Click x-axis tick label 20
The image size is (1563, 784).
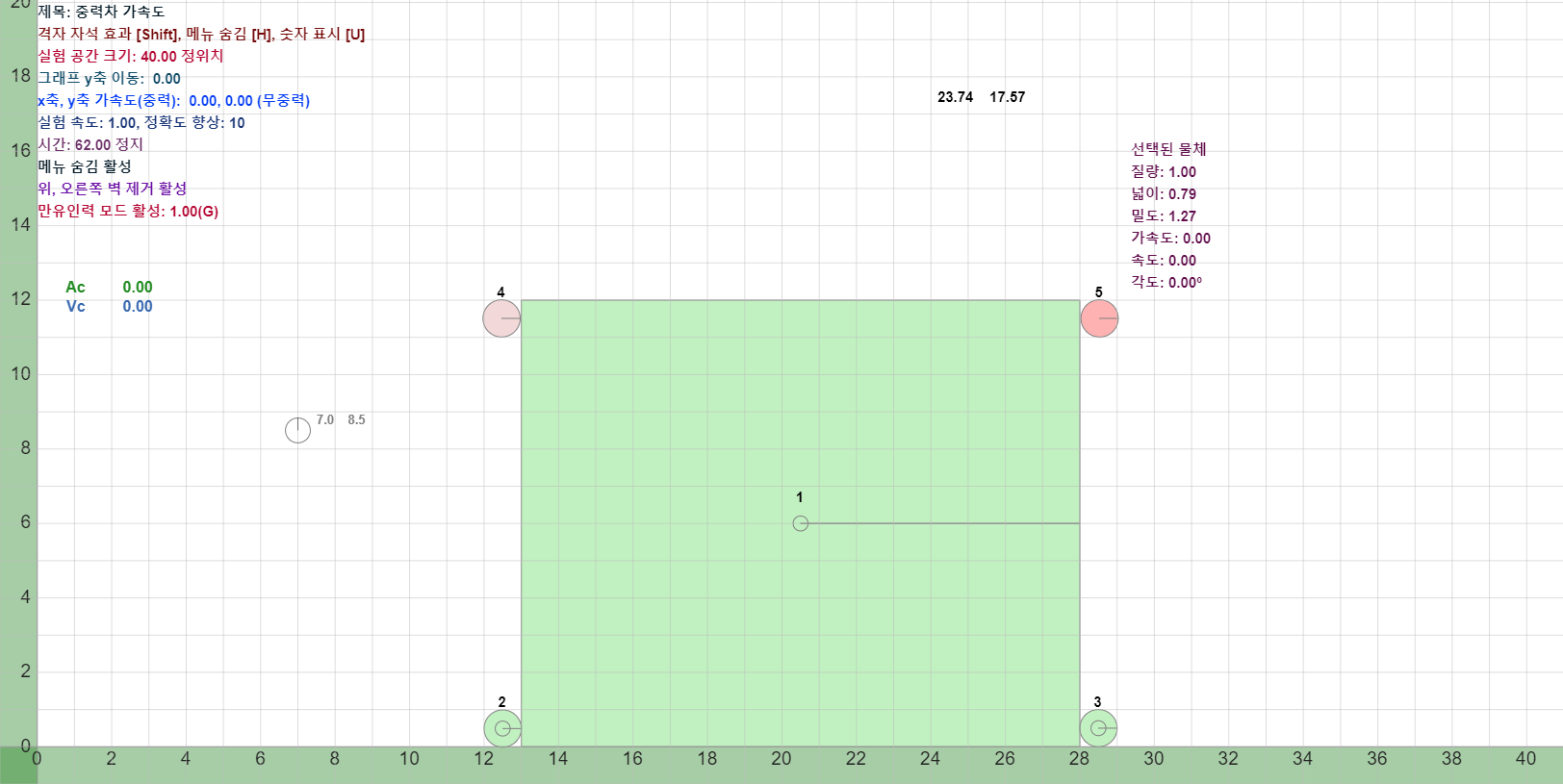pyautogui.click(x=781, y=758)
